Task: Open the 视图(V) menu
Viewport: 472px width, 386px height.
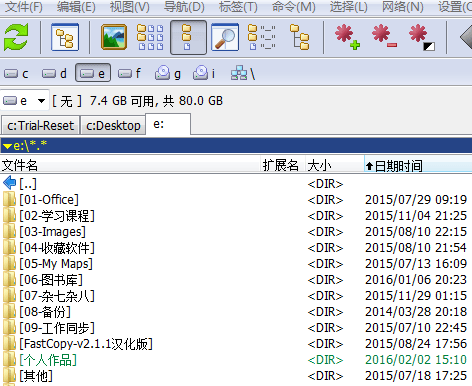Action: tap(130, 7)
